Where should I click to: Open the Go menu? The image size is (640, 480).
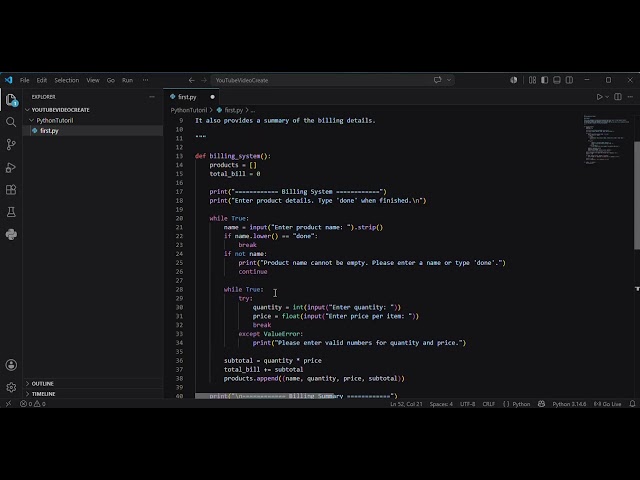click(111, 80)
